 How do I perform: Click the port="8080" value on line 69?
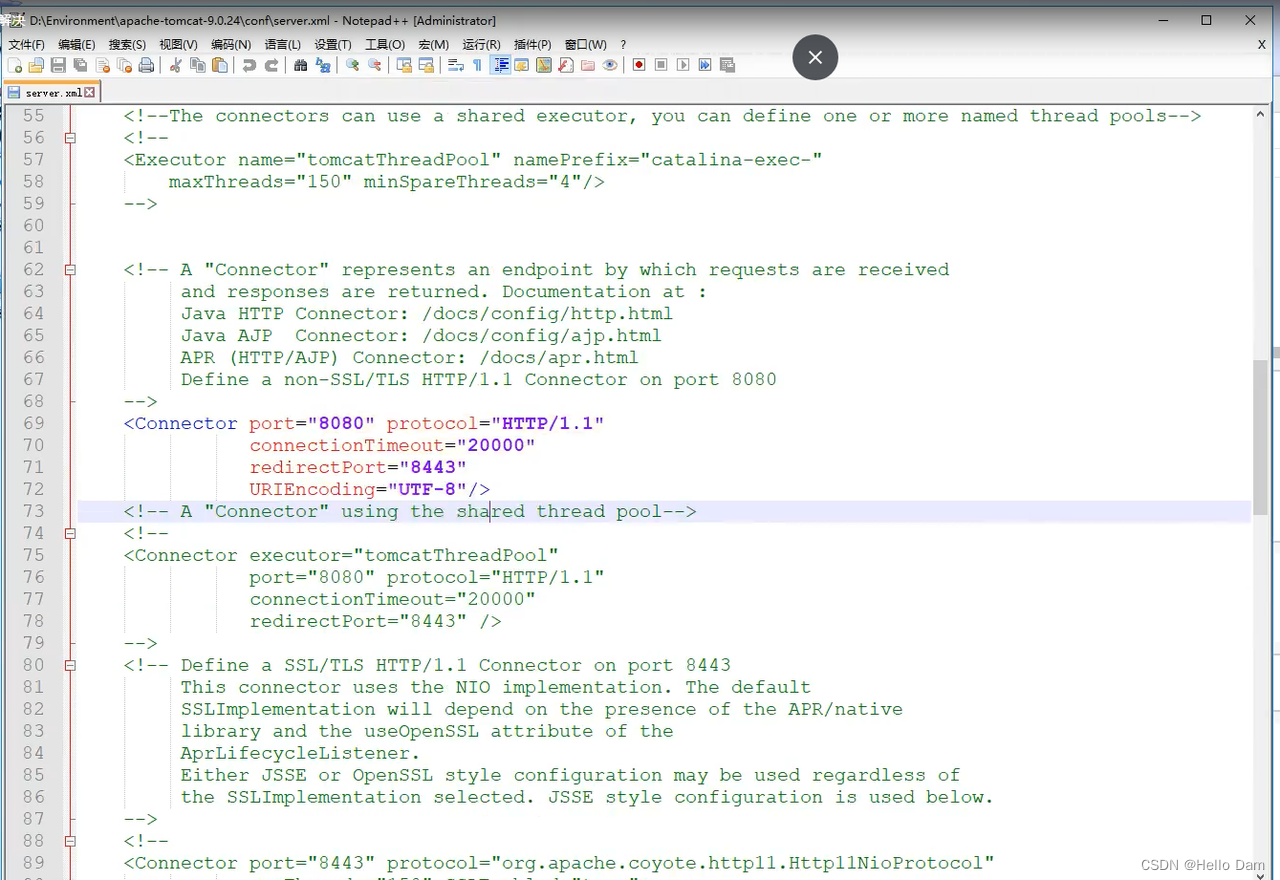(x=312, y=423)
